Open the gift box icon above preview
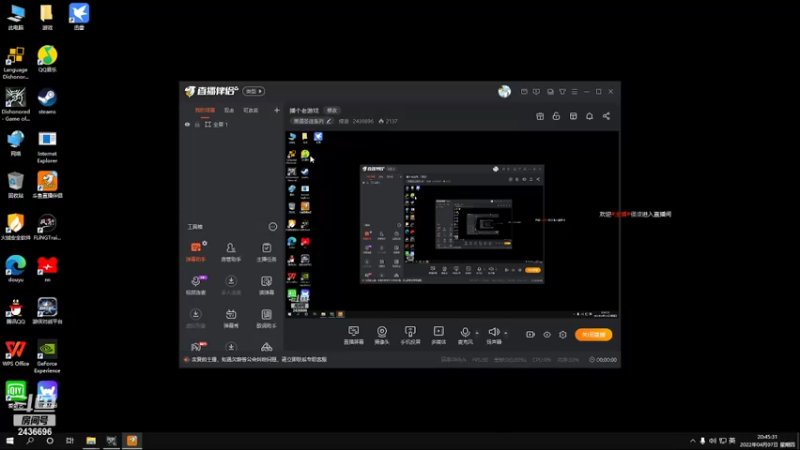 [540, 116]
